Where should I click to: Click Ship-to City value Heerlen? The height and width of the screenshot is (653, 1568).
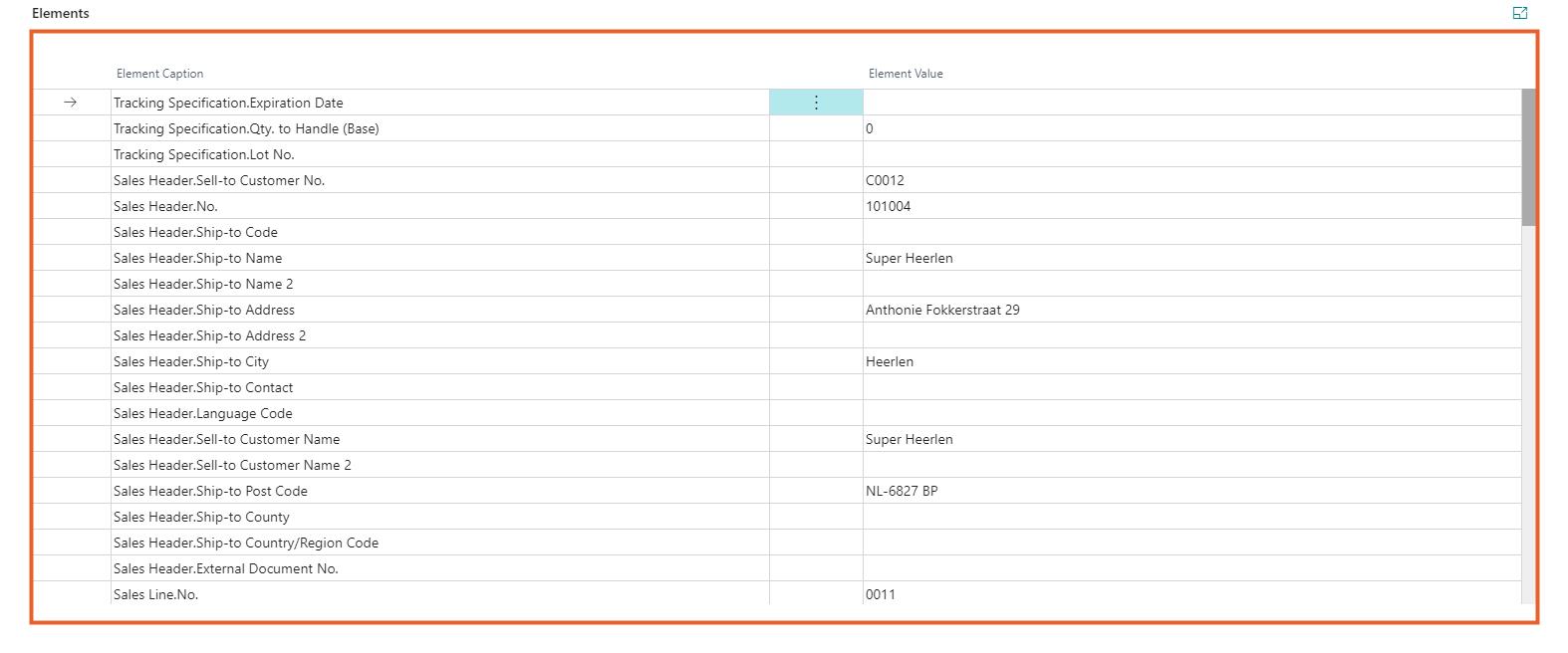click(889, 361)
